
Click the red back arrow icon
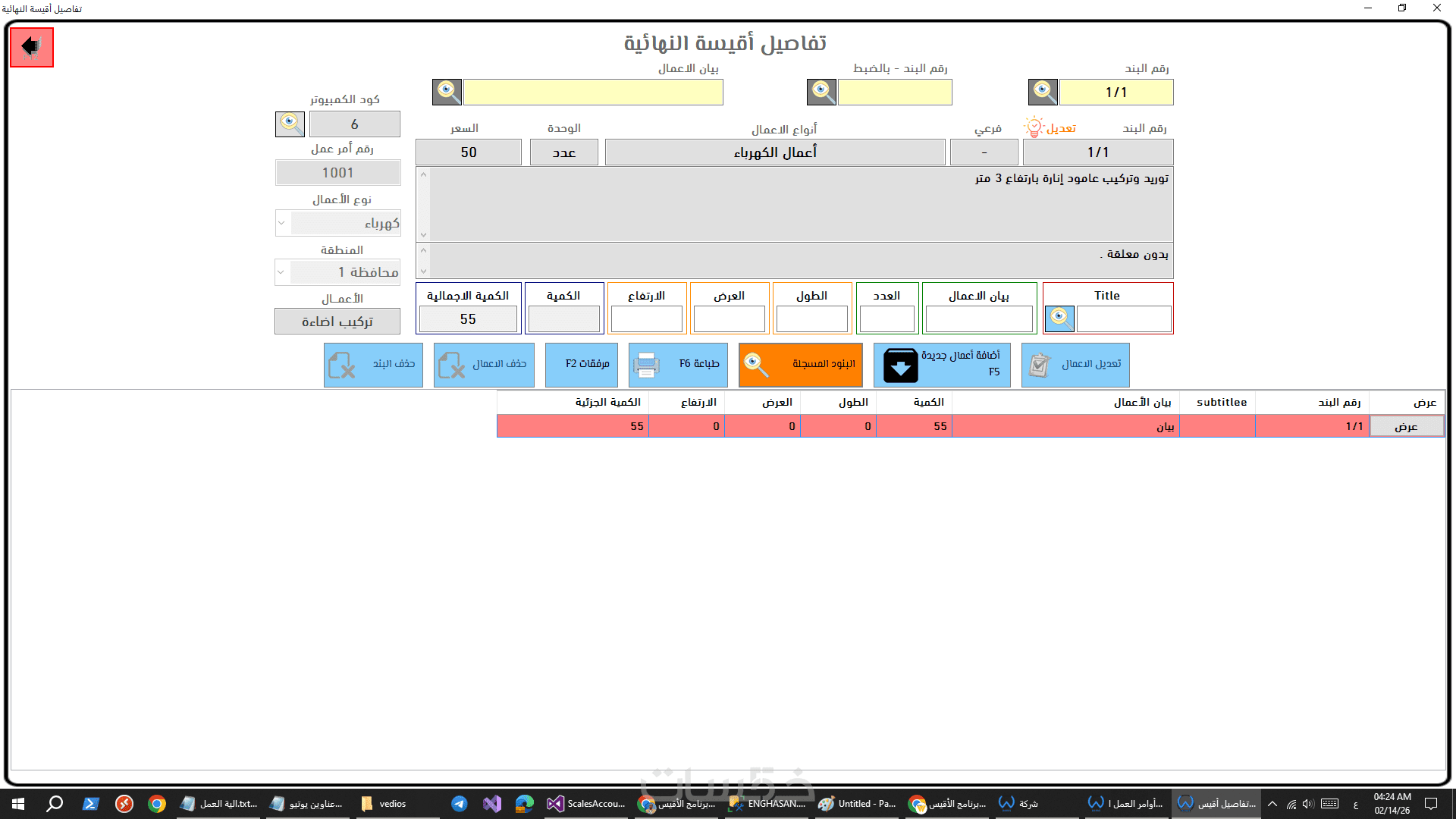tap(31, 47)
